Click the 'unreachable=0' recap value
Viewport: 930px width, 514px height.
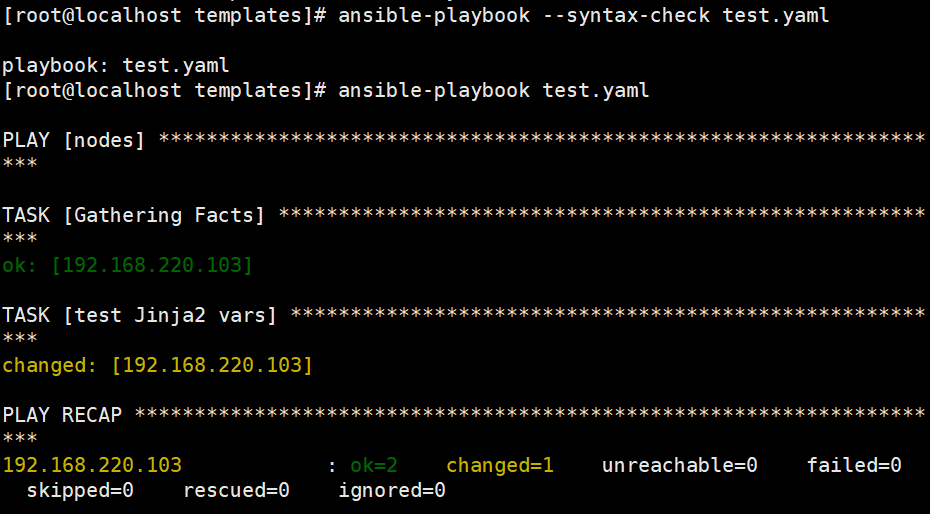pos(679,465)
